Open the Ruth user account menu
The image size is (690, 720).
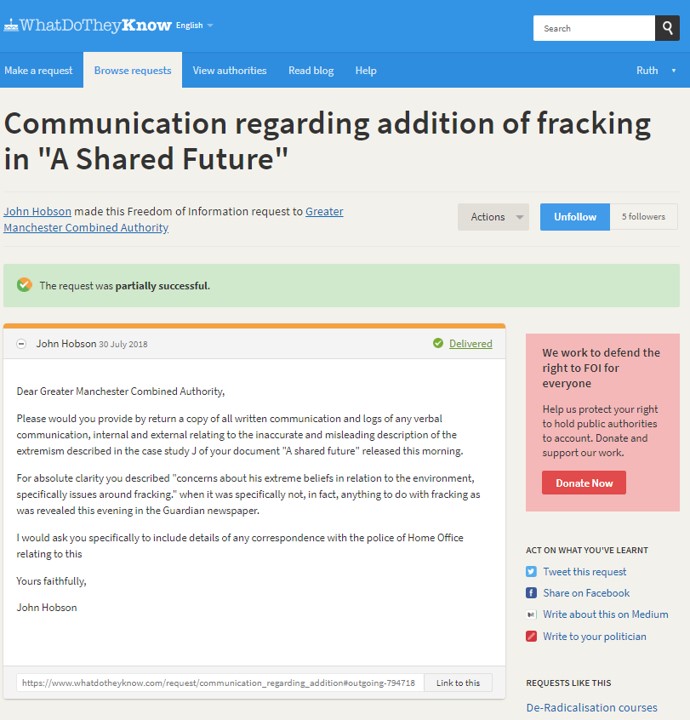tap(655, 70)
